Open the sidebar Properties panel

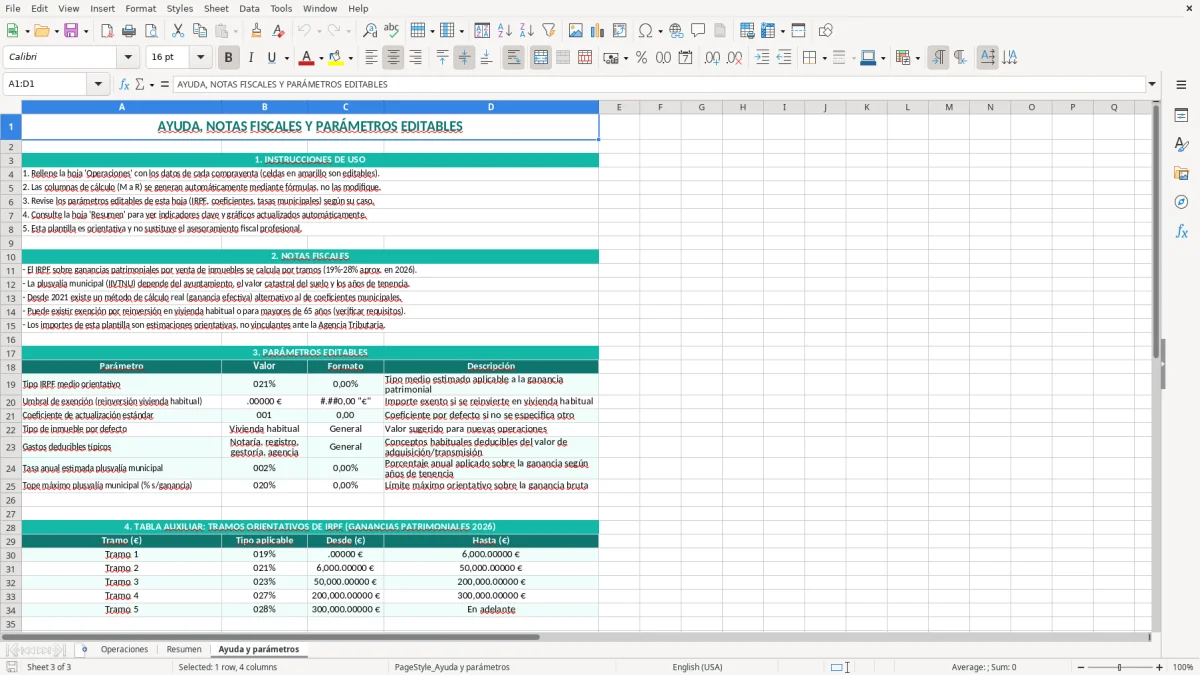1181,115
